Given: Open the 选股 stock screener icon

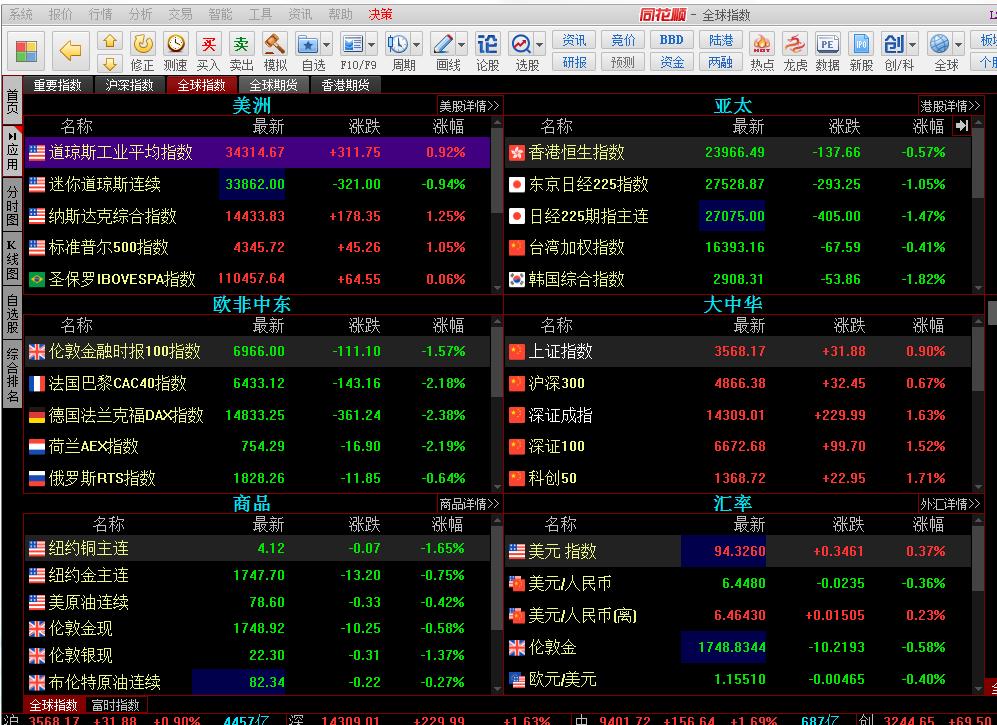Looking at the screenshot, I should (x=521, y=44).
